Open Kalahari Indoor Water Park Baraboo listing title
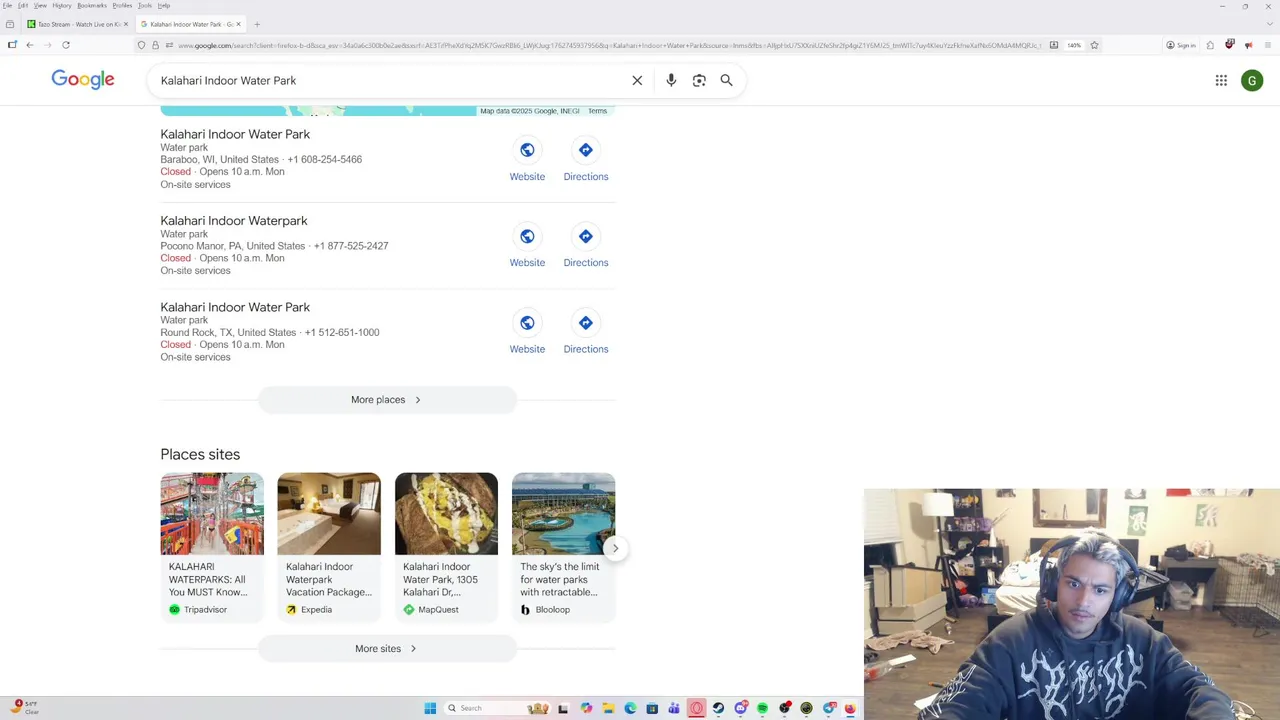The image size is (1280, 720). click(235, 134)
